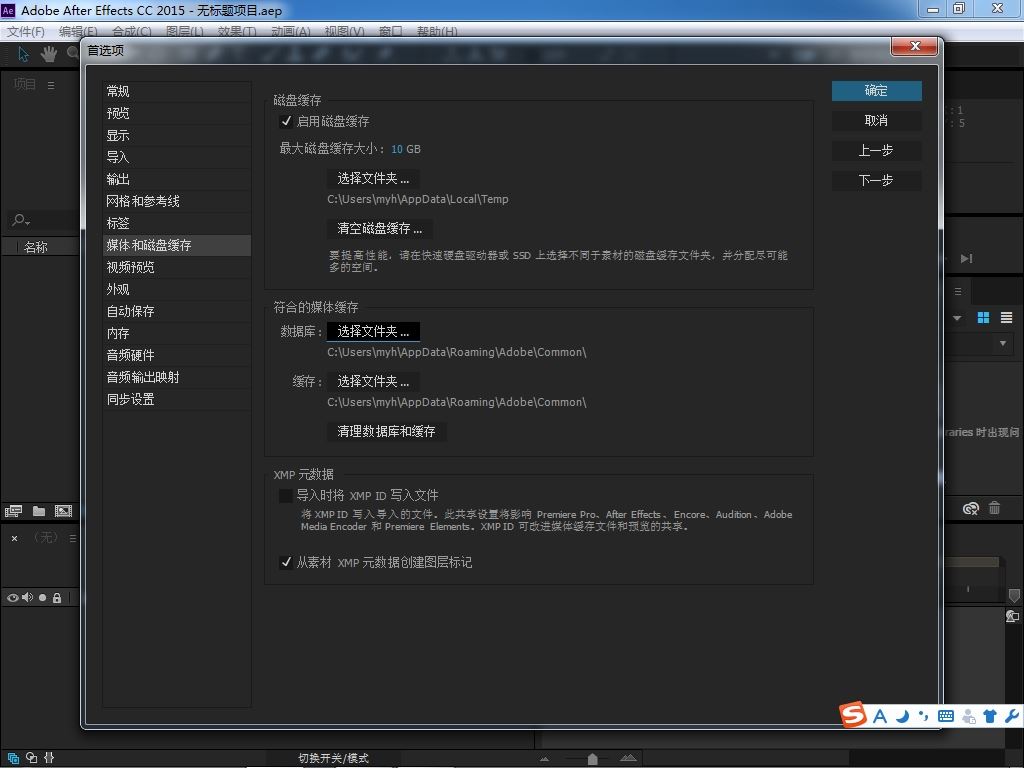Screen dimensions: 1024x768
Task: Select 预览 preferences category
Action: pos(176,113)
